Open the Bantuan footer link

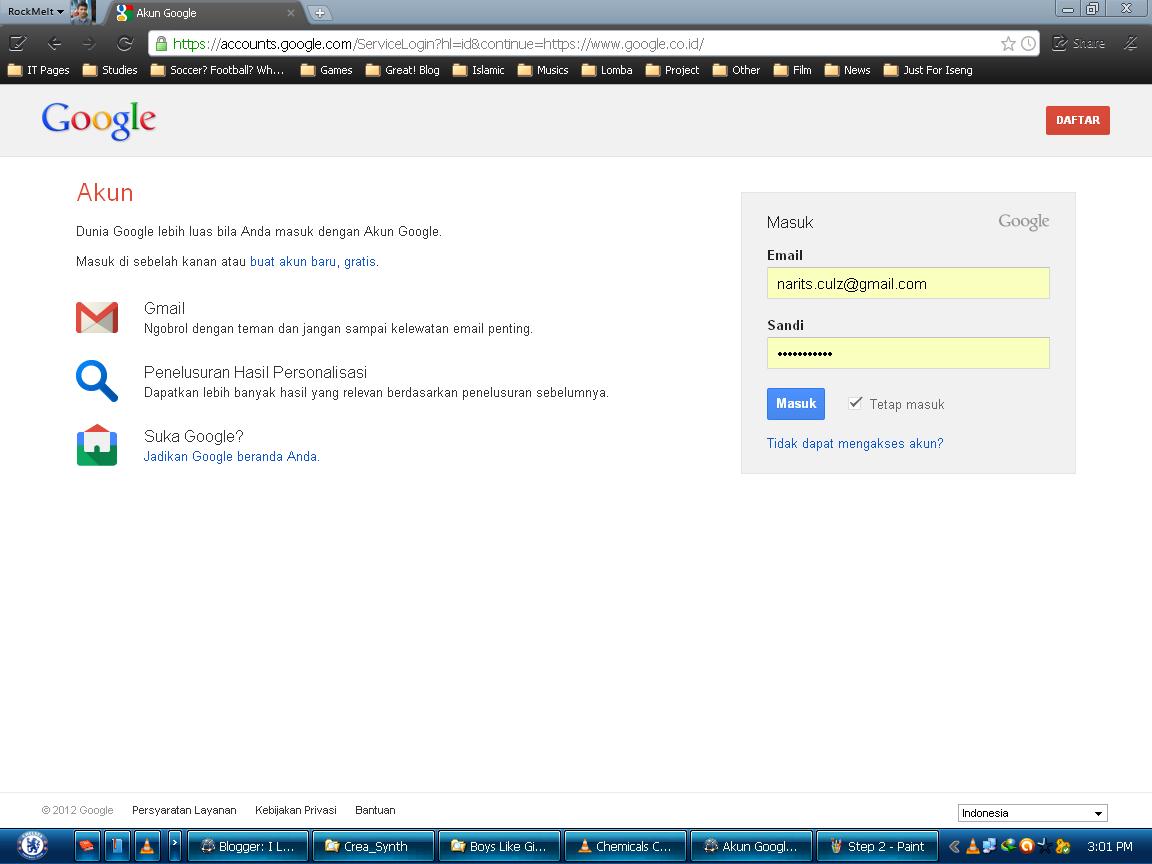pyautogui.click(x=375, y=810)
